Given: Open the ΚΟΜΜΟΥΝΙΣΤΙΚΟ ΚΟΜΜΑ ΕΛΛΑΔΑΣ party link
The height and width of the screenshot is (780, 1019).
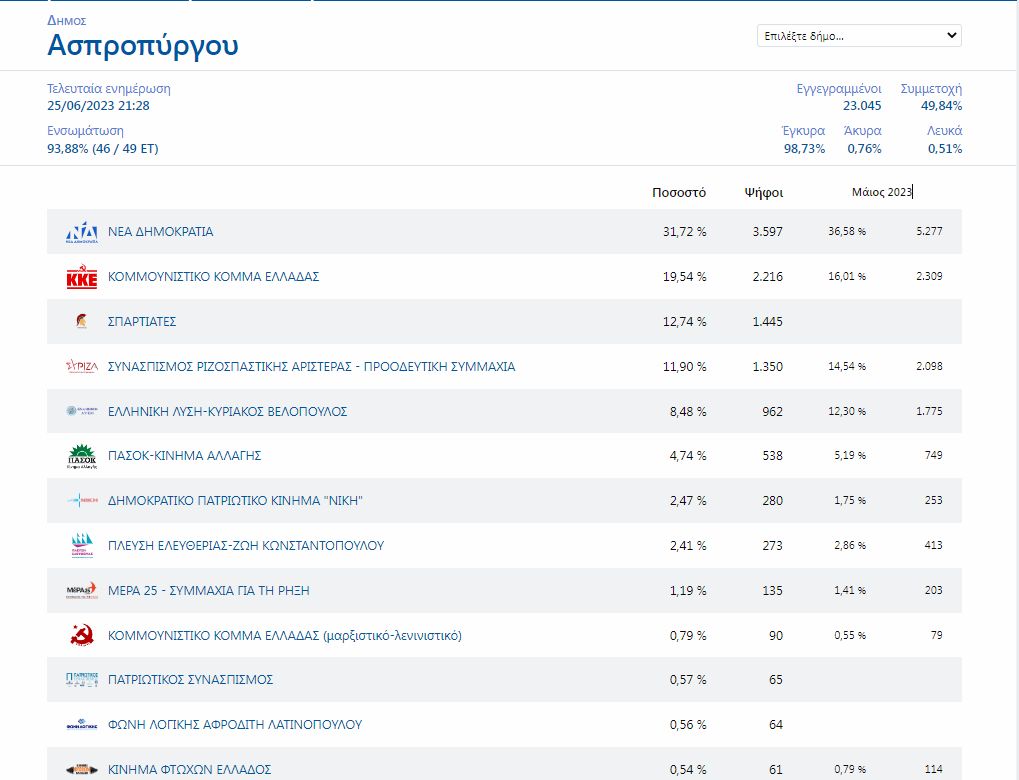Looking at the screenshot, I should point(213,277).
